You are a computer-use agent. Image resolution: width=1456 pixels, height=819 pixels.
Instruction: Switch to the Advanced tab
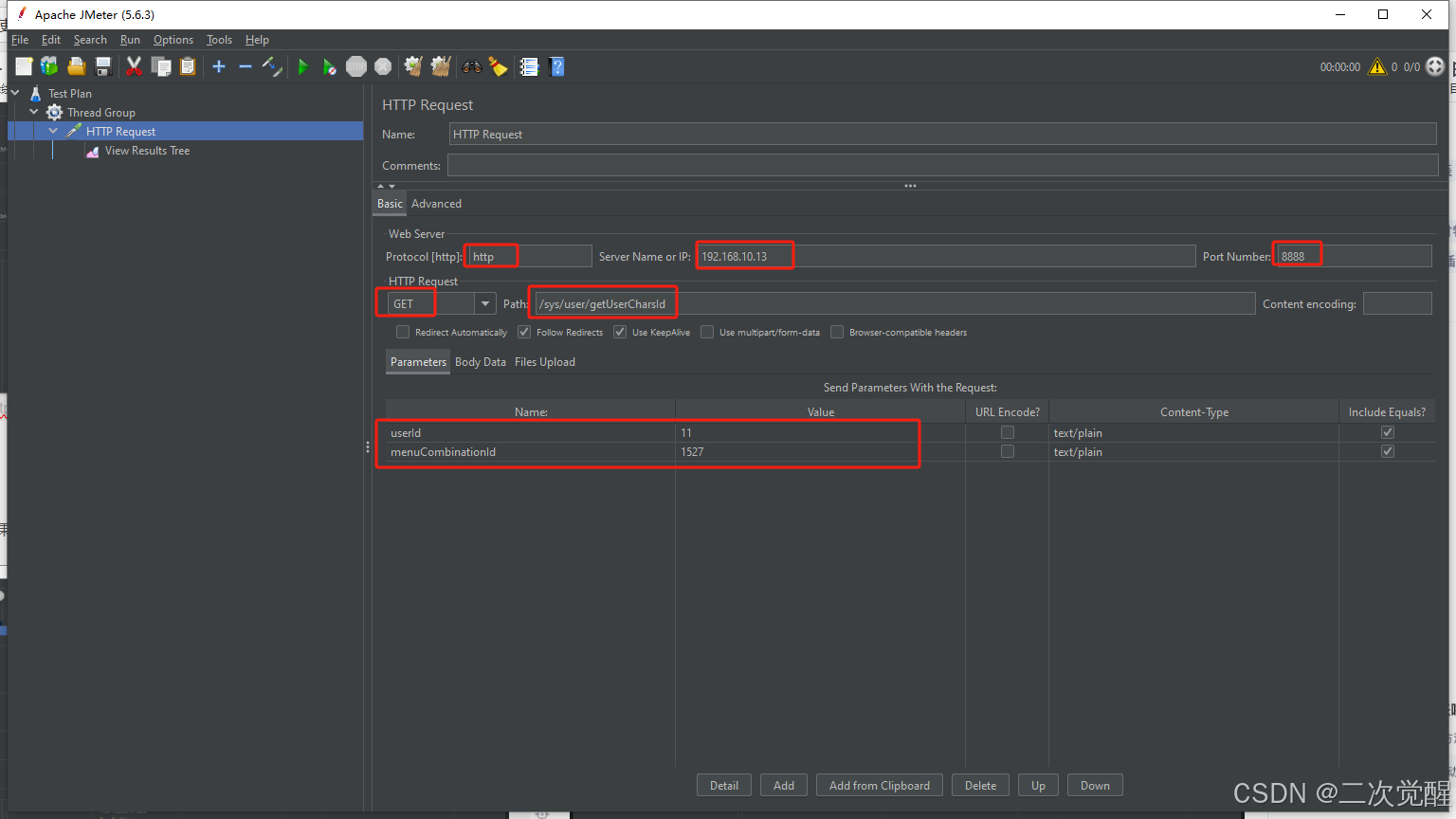pyautogui.click(x=436, y=204)
